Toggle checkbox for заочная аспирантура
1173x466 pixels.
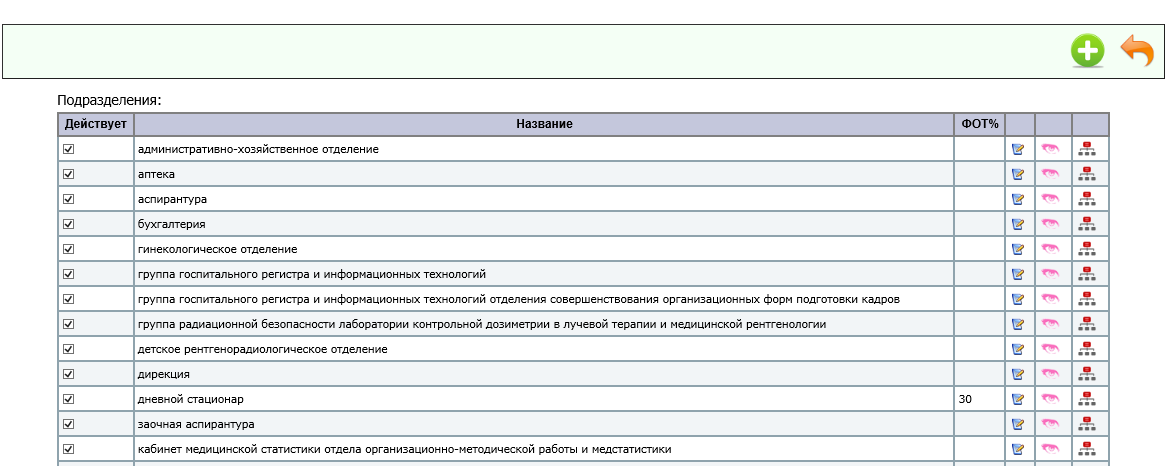click(x=69, y=424)
